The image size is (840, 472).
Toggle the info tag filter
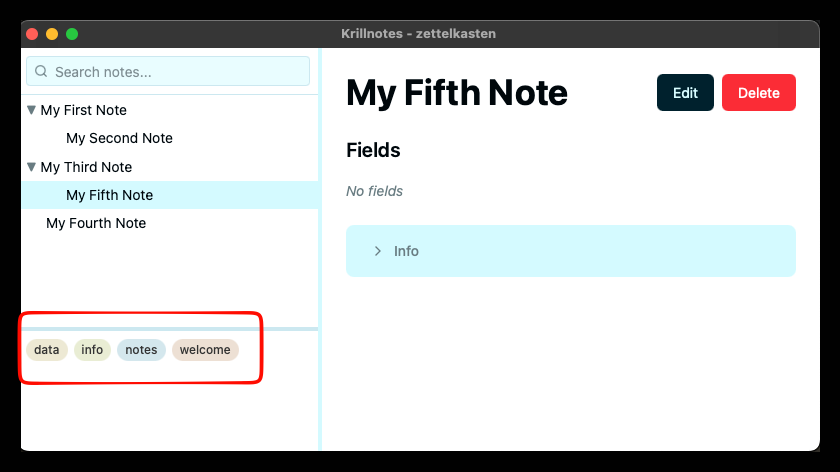click(x=92, y=350)
